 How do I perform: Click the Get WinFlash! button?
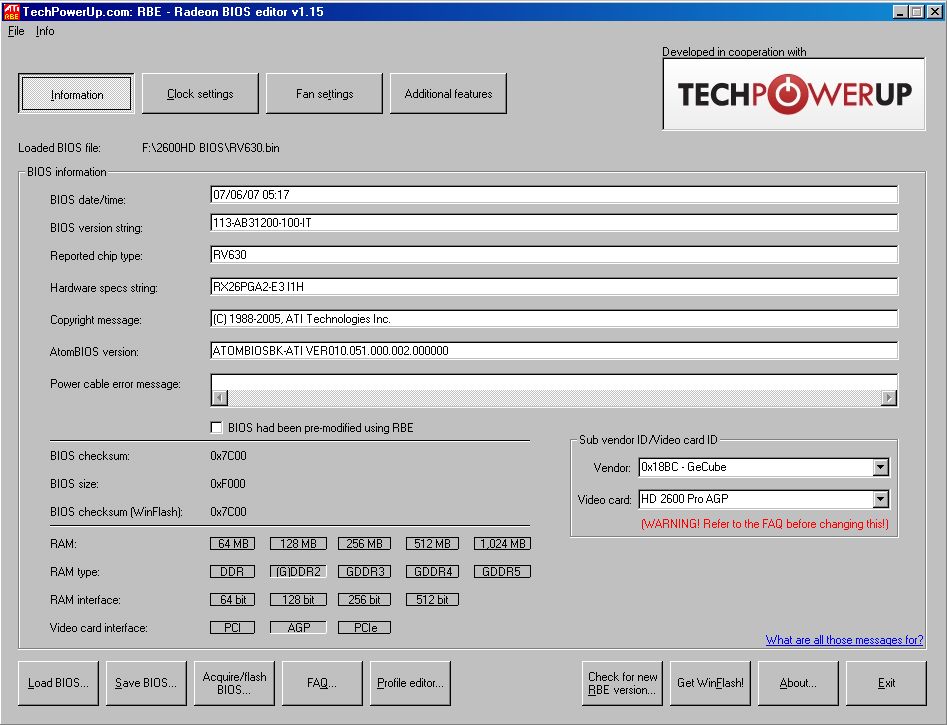[x=710, y=683]
